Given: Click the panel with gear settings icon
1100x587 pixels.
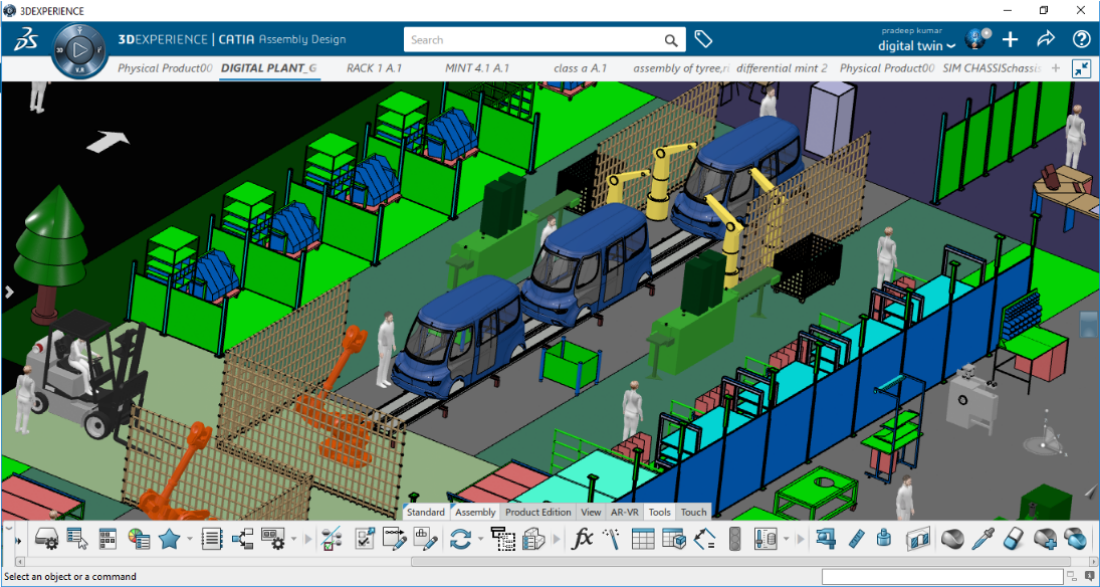Looking at the screenshot, I should click(272, 539).
